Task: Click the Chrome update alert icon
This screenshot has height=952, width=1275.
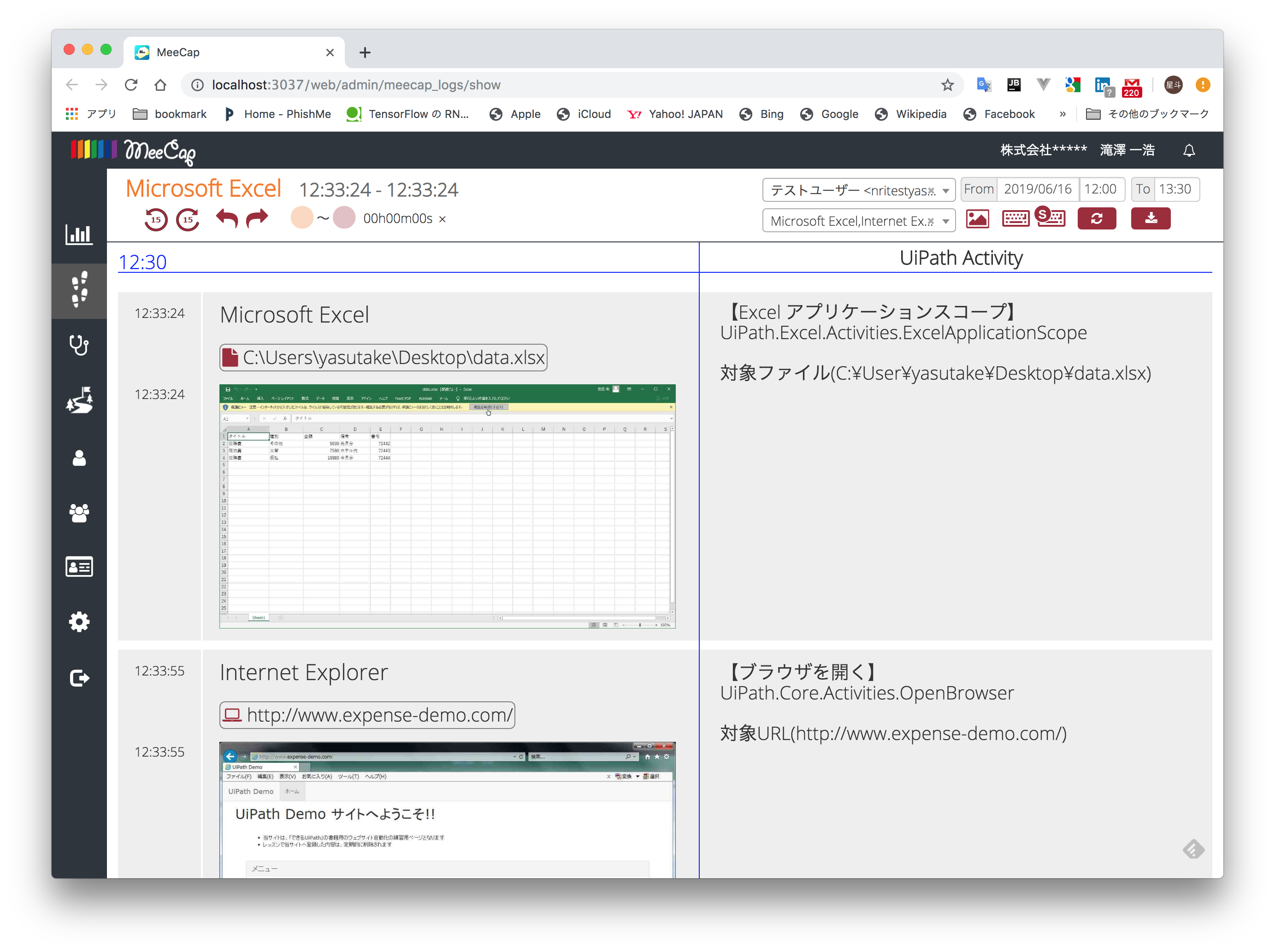Action: pos(1202,85)
